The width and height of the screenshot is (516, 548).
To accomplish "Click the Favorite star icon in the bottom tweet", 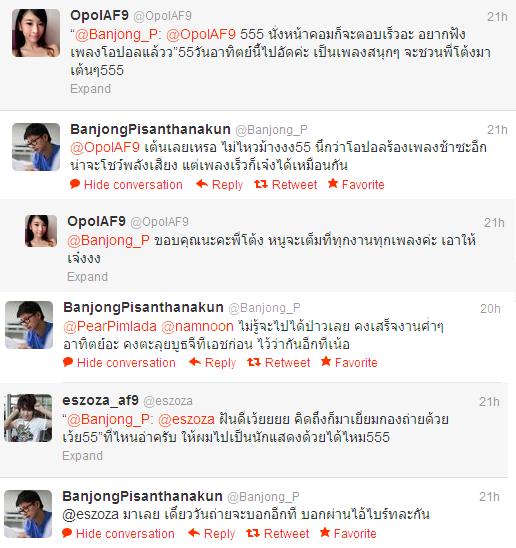I will click(x=325, y=532).
